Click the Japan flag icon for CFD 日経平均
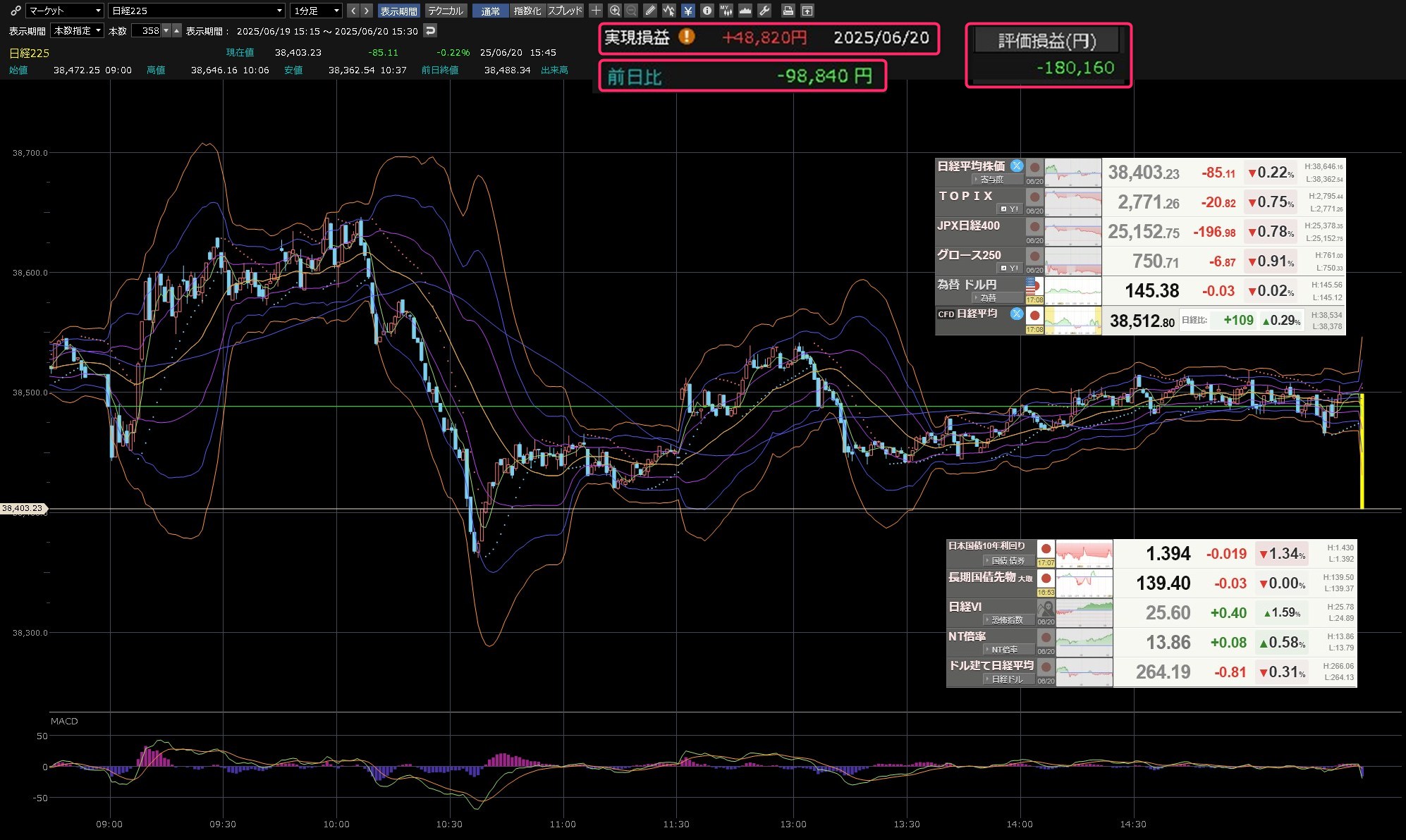1406x840 pixels. click(x=1034, y=315)
